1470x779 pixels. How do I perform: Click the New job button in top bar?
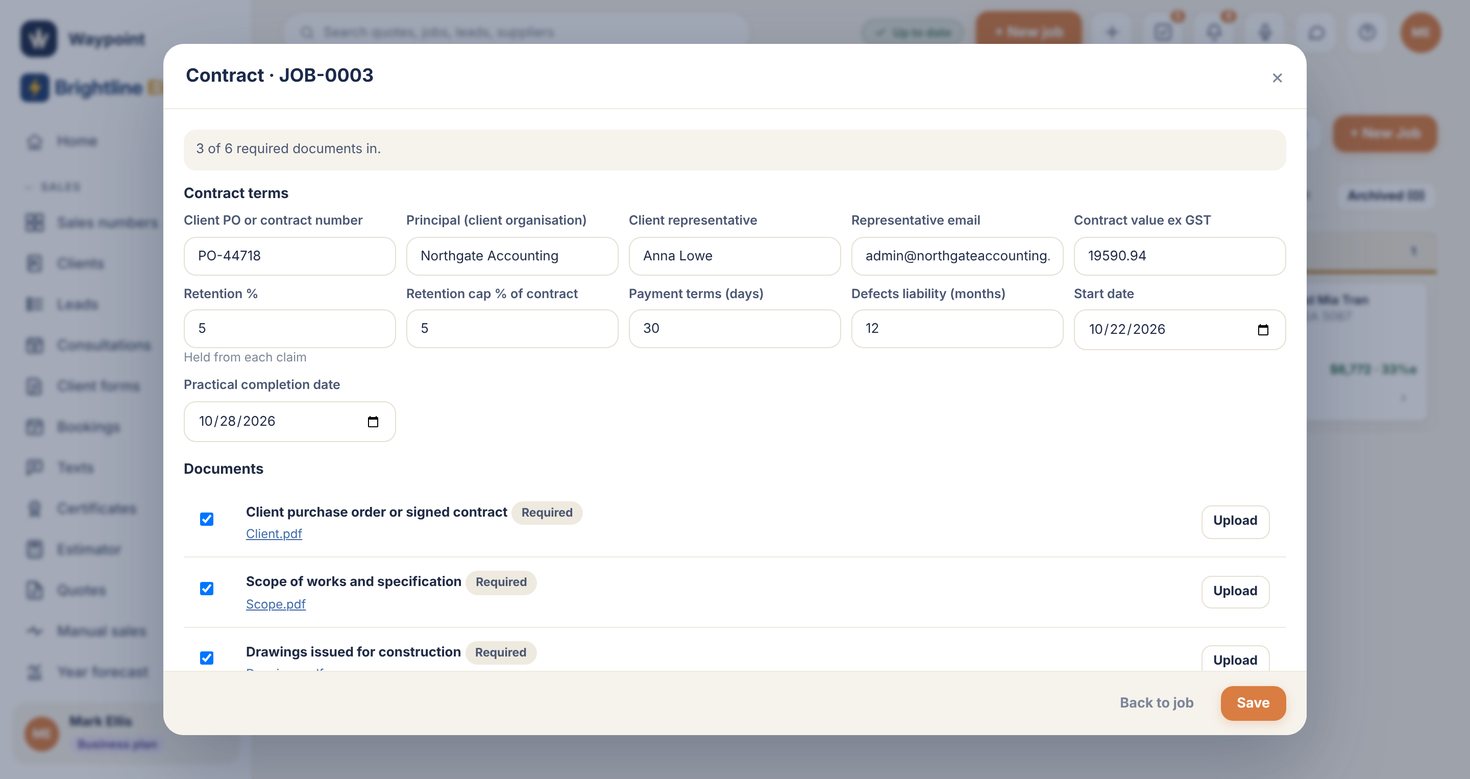click(x=1028, y=32)
